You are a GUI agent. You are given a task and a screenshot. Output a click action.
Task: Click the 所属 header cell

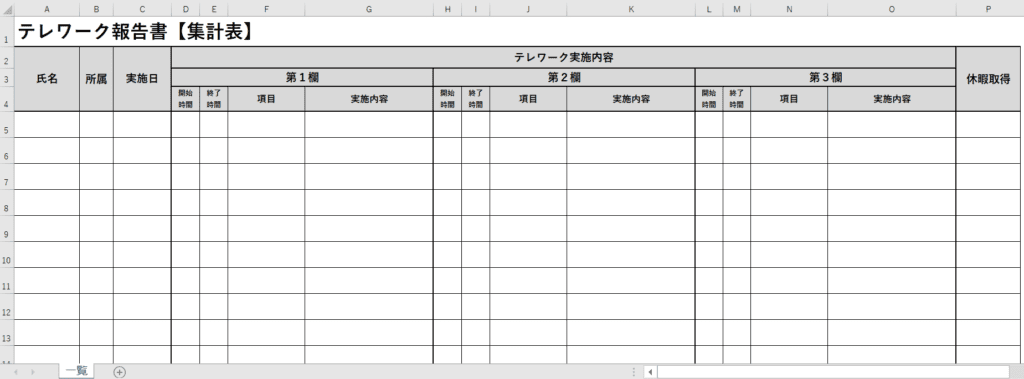[x=97, y=78]
